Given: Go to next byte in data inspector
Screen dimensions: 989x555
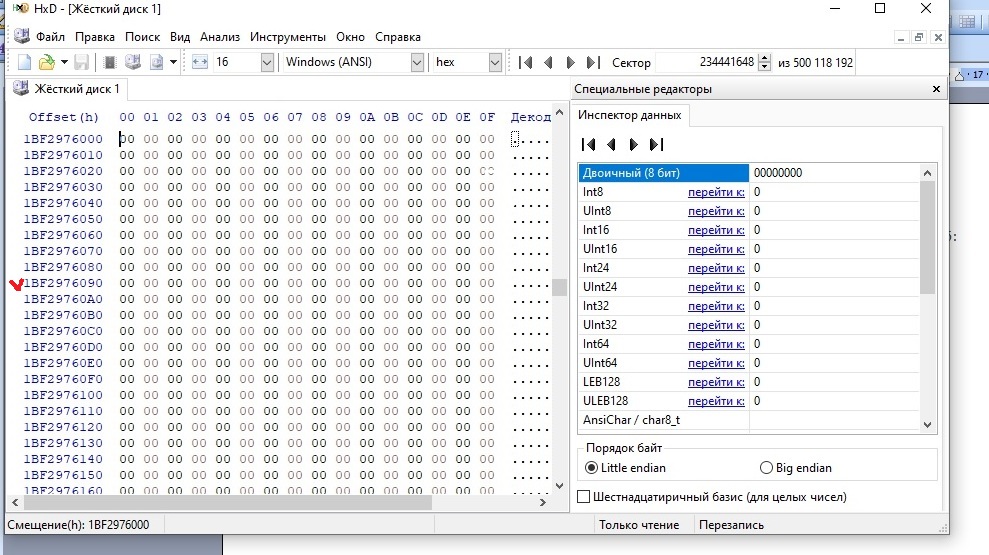Looking at the screenshot, I should (x=633, y=144).
